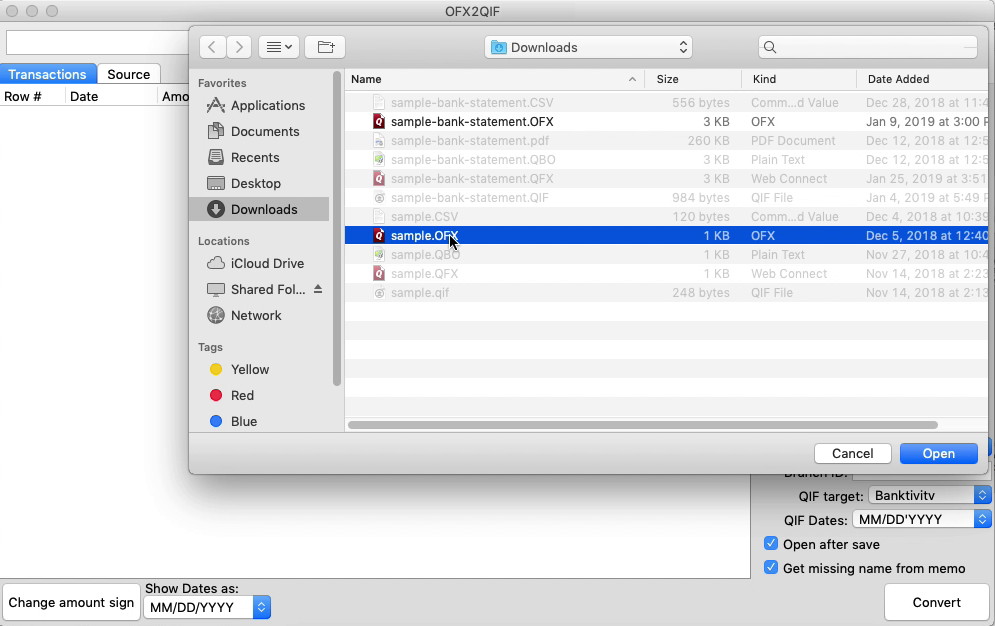Image resolution: width=995 pixels, height=626 pixels.
Task: Click sample-bank-statement.QFX file row
Action: pyautogui.click(x=666, y=179)
